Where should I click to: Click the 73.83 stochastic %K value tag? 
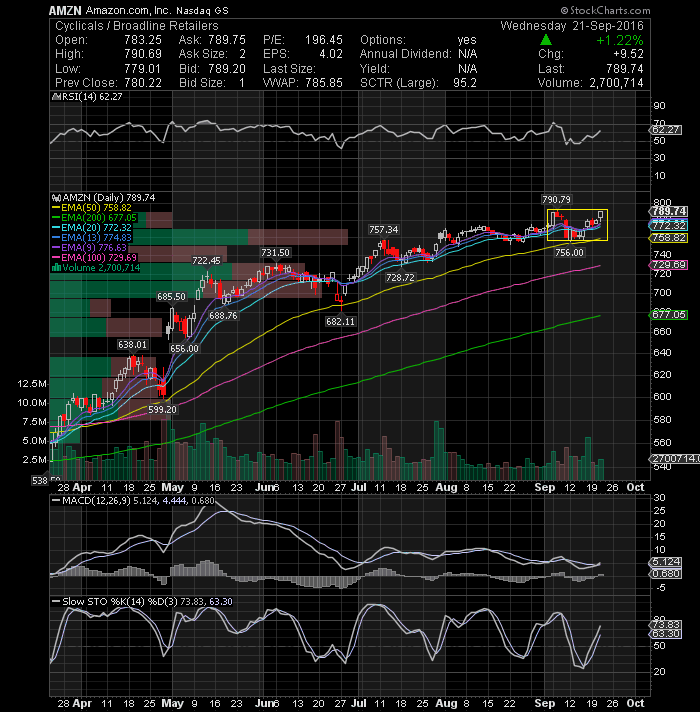tap(665, 625)
